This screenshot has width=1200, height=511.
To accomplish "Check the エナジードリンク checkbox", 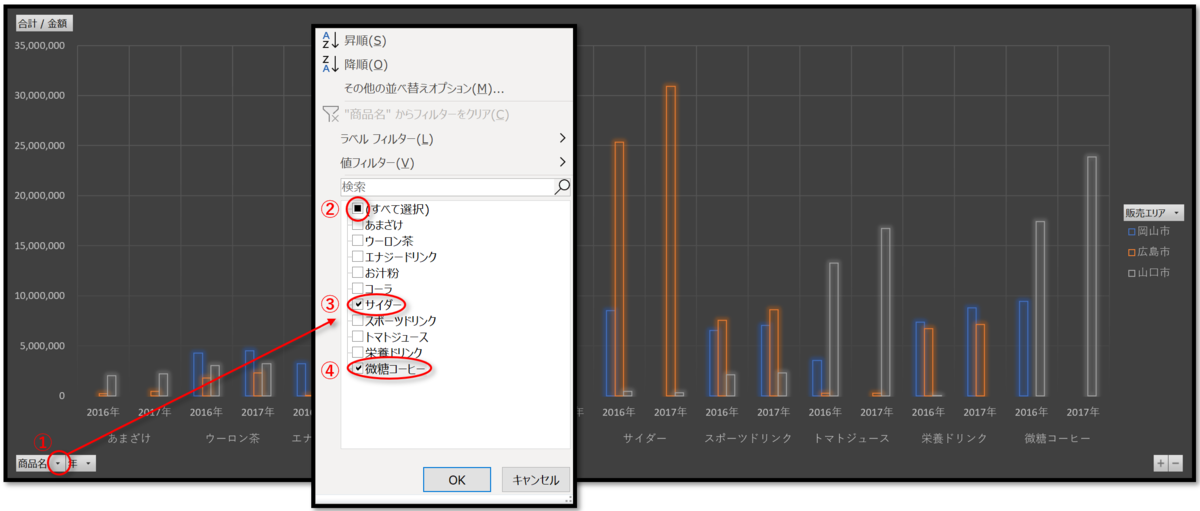I will click(x=357, y=257).
